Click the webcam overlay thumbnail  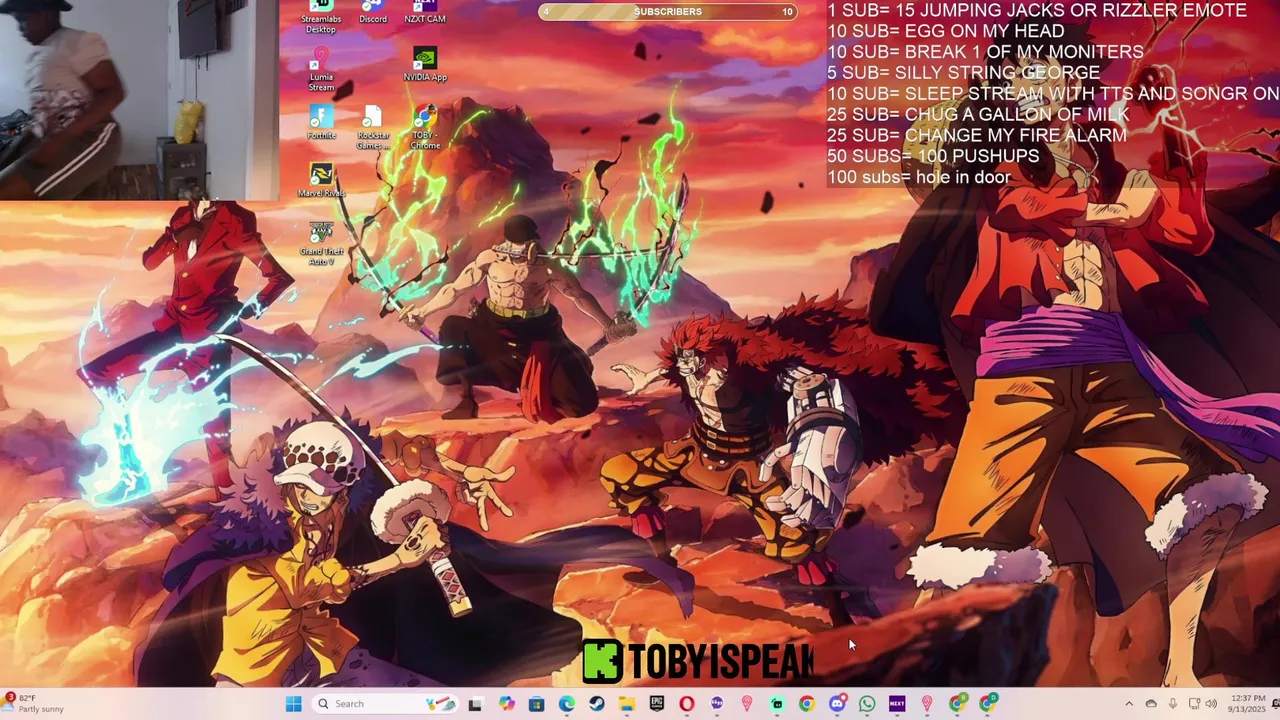[139, 100]
